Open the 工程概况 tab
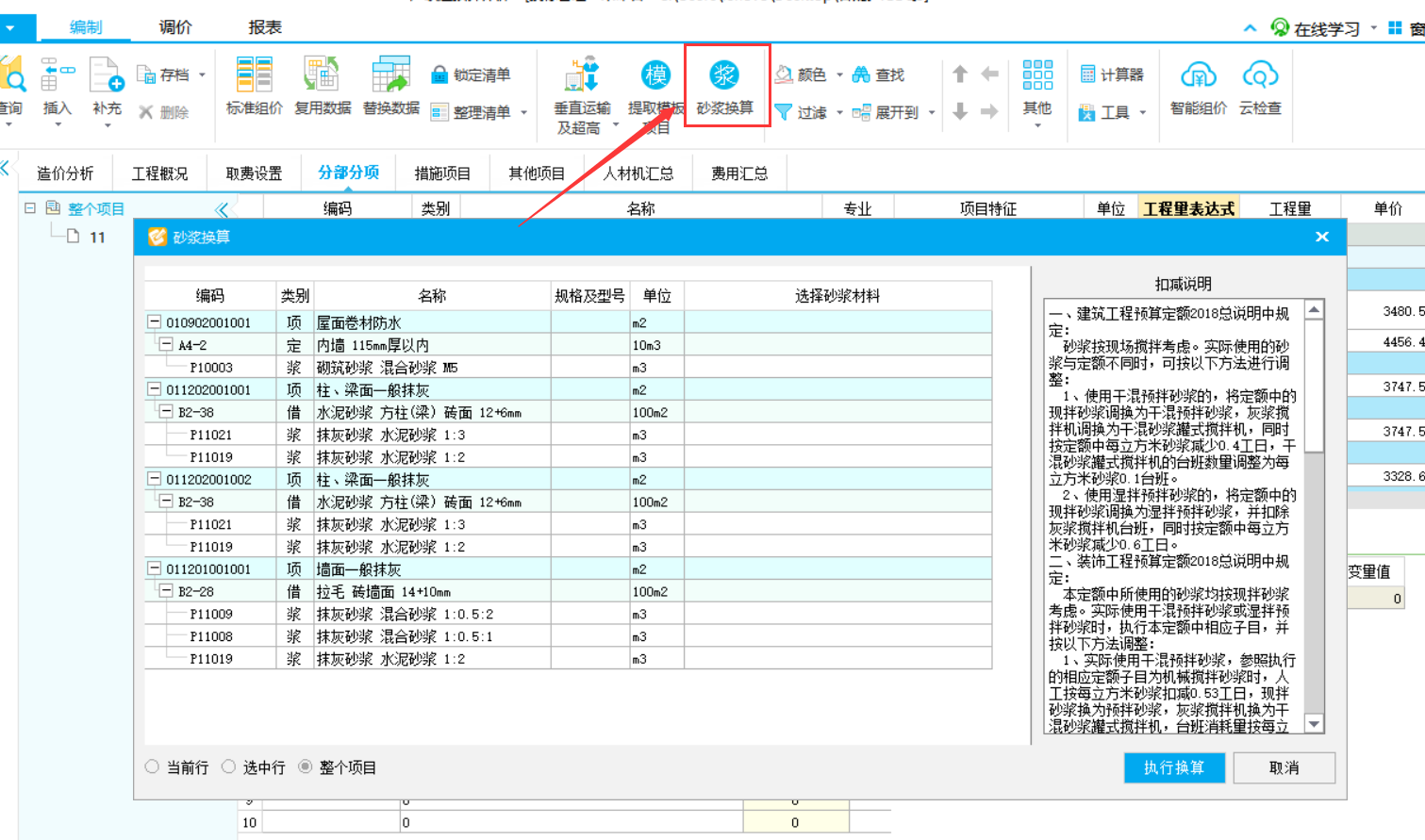Image resolution: width=1425 pixels, height=840 pixels. tap(159, 173)
